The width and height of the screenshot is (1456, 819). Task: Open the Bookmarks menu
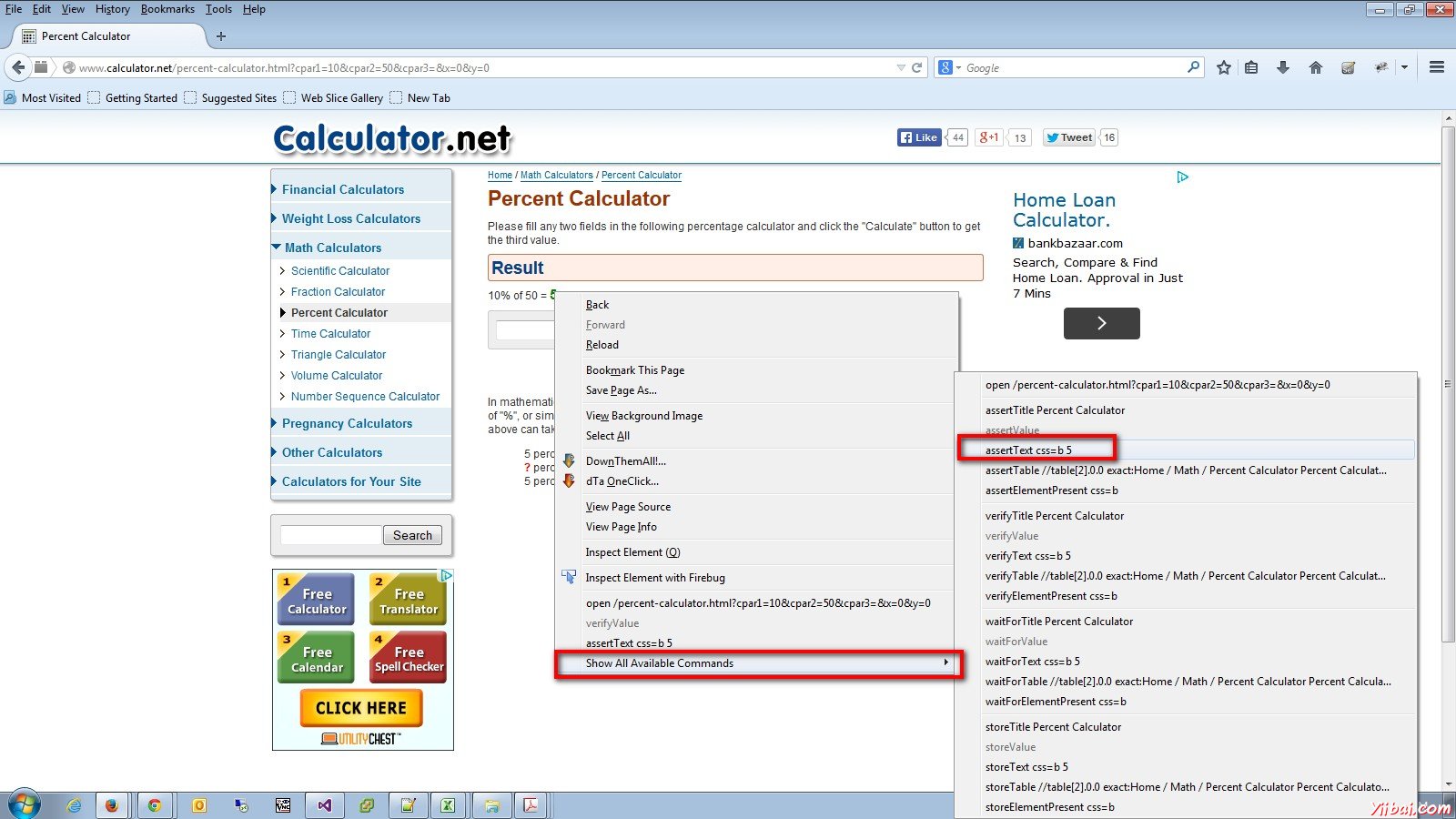[167, 9]
